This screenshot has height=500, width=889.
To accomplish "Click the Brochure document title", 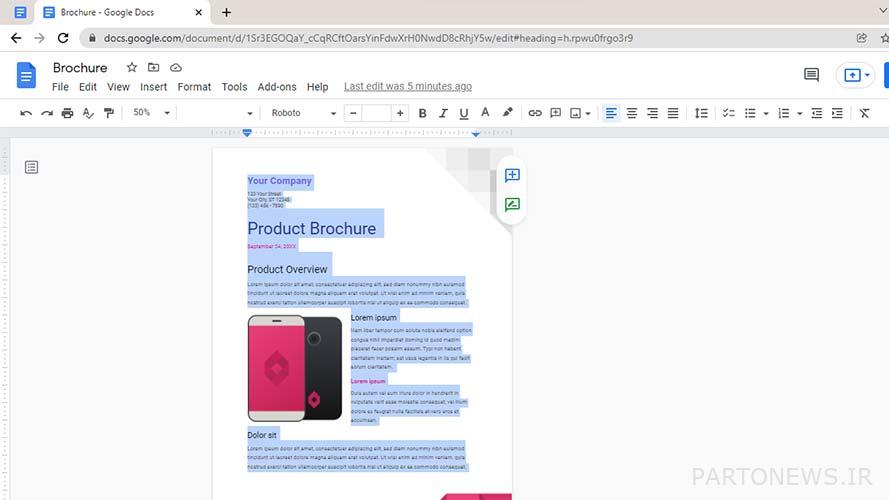I will [x=80, y=67].
